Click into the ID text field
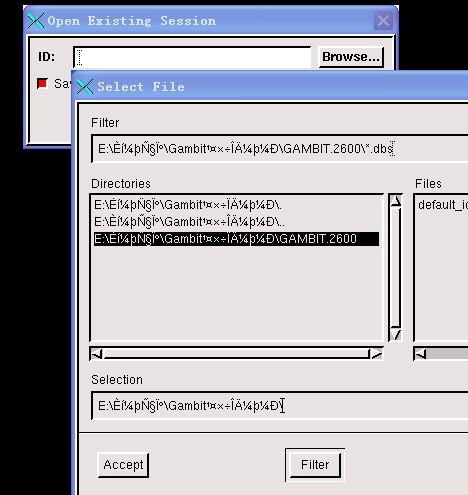Image resolution: width=468 pixels, height=495 pixels. pos(192,57)
